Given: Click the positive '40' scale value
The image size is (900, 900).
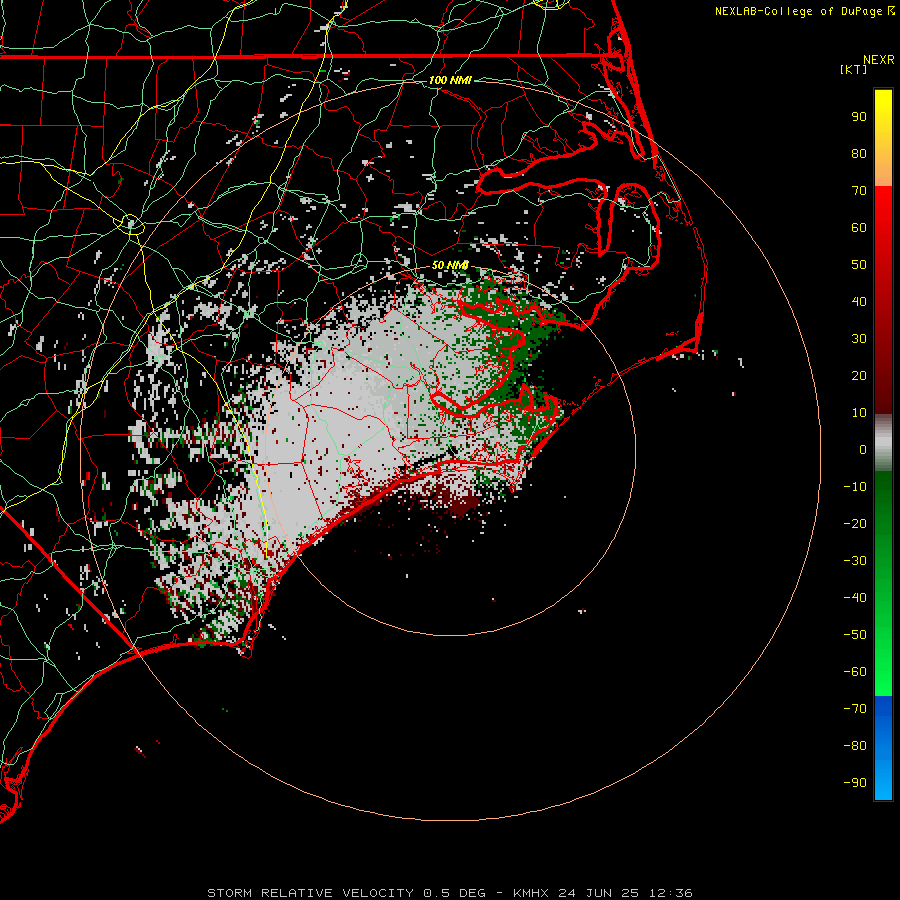Looking at the screenshot, I should click(x=859, y=302).
